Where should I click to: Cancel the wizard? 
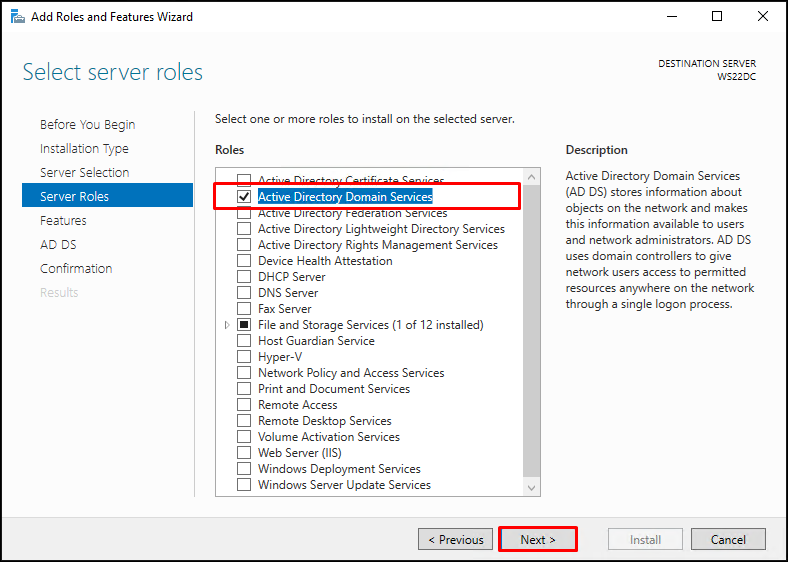coord(728,540)
